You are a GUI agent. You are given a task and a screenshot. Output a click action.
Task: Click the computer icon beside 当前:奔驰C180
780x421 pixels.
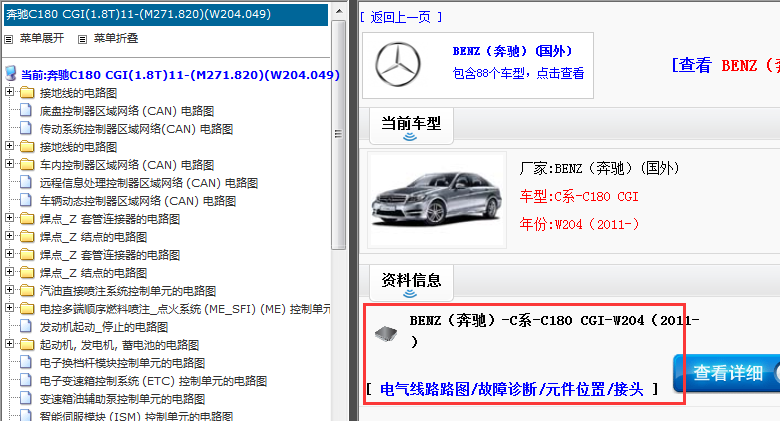pos(10,74)
